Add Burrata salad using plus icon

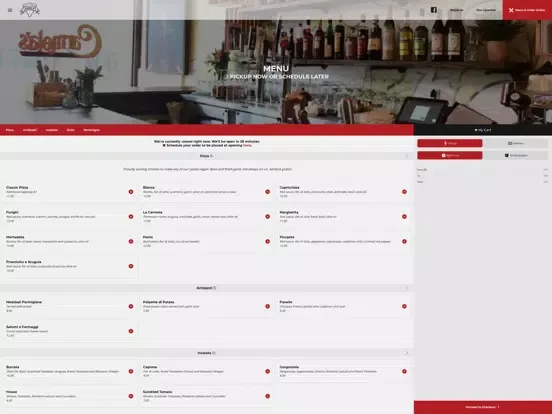[131, 371]
